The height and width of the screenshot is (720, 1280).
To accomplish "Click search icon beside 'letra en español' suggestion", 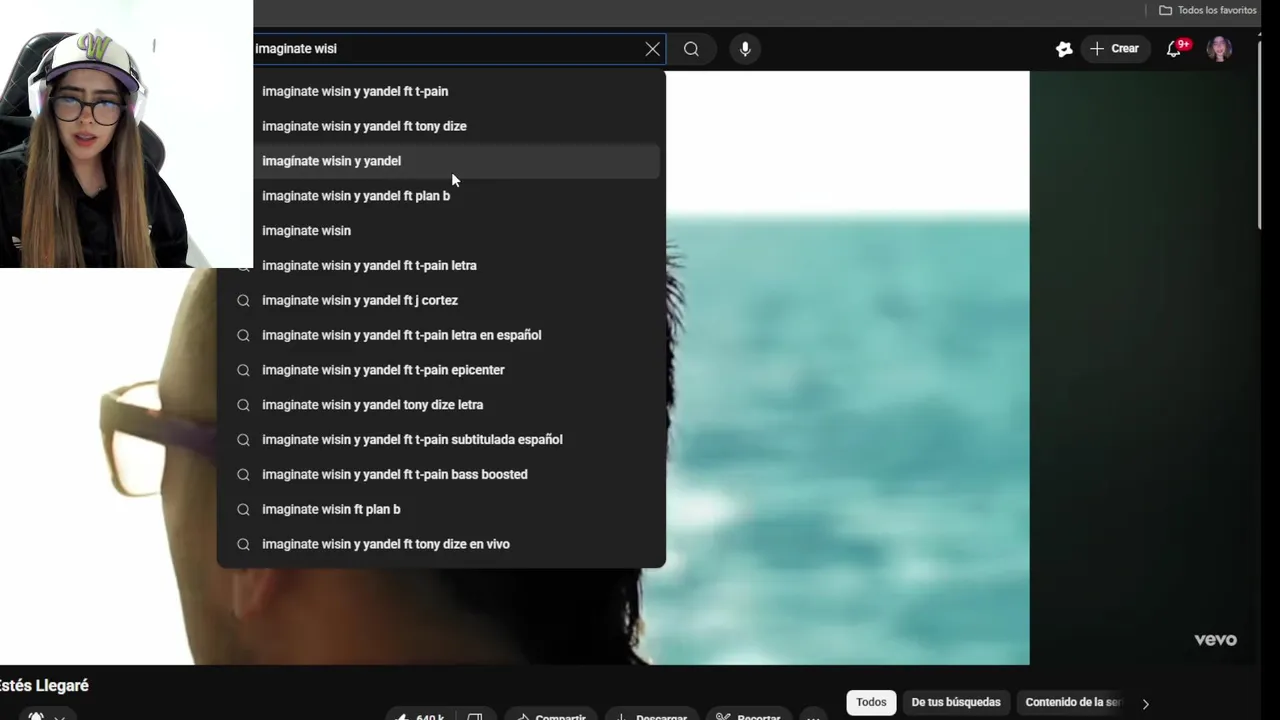I will [x=243, y=335].
